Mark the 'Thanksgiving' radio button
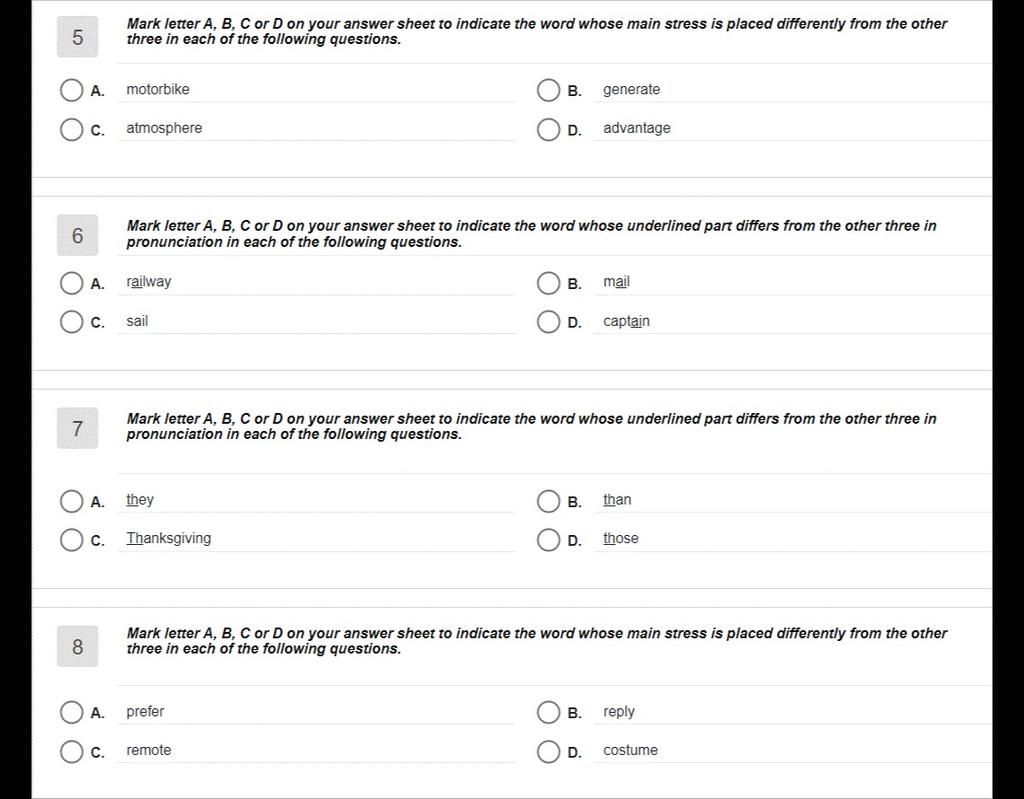 (71, 540)
